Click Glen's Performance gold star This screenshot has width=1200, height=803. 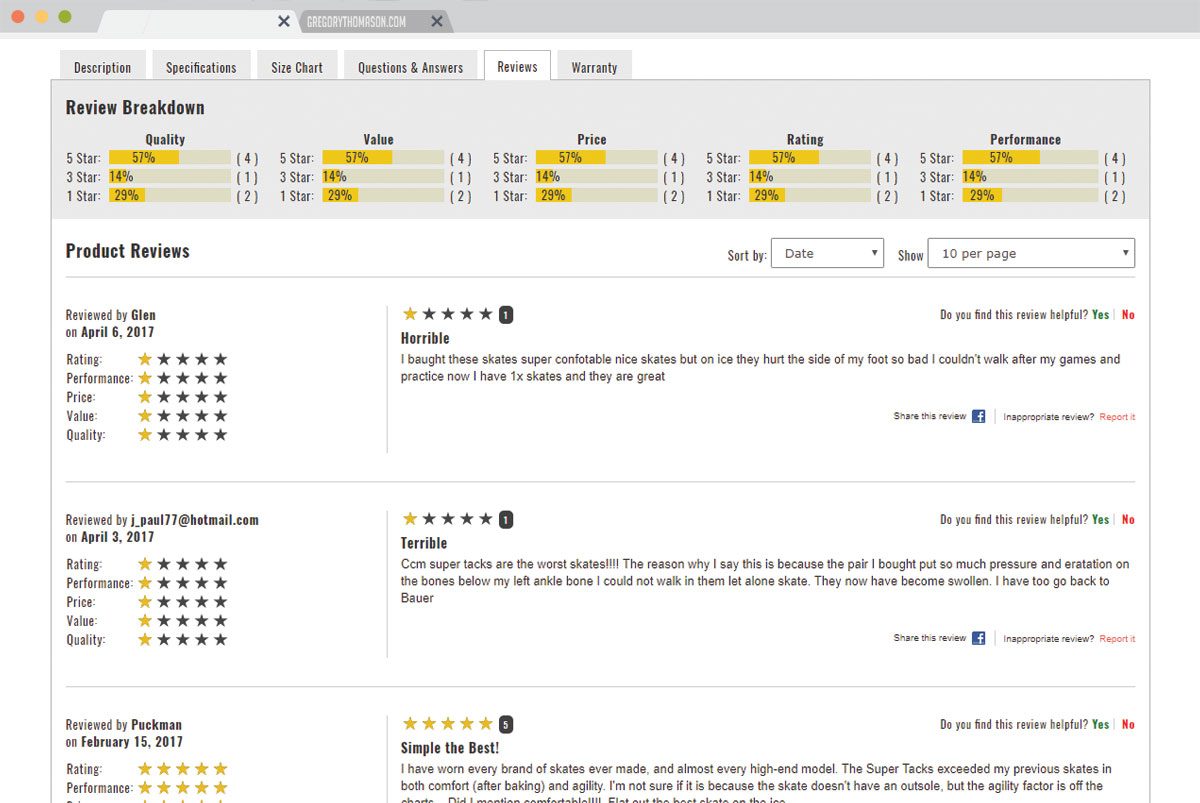[x=145, y=378]
